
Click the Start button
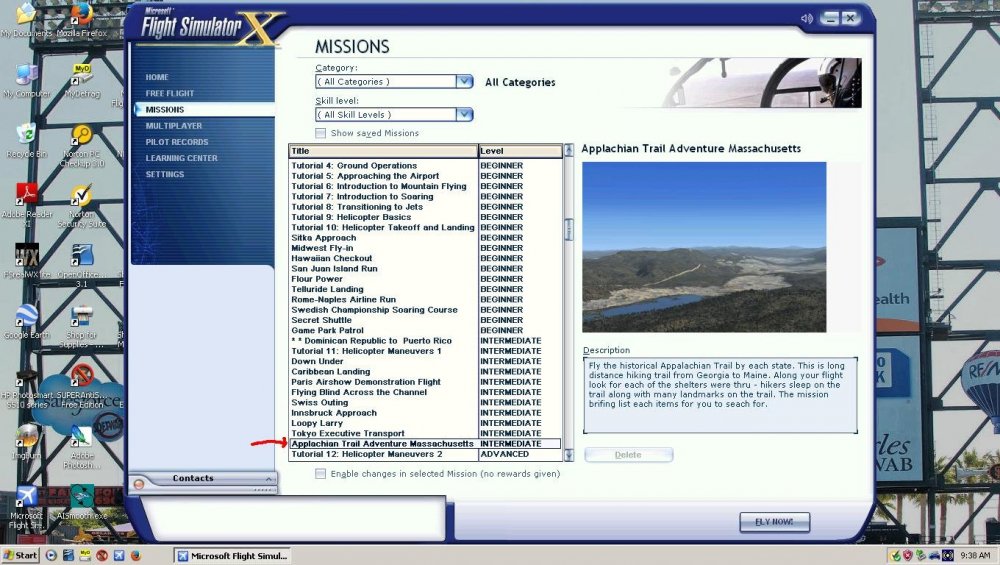pyautogui.click(x=21, y=555)
